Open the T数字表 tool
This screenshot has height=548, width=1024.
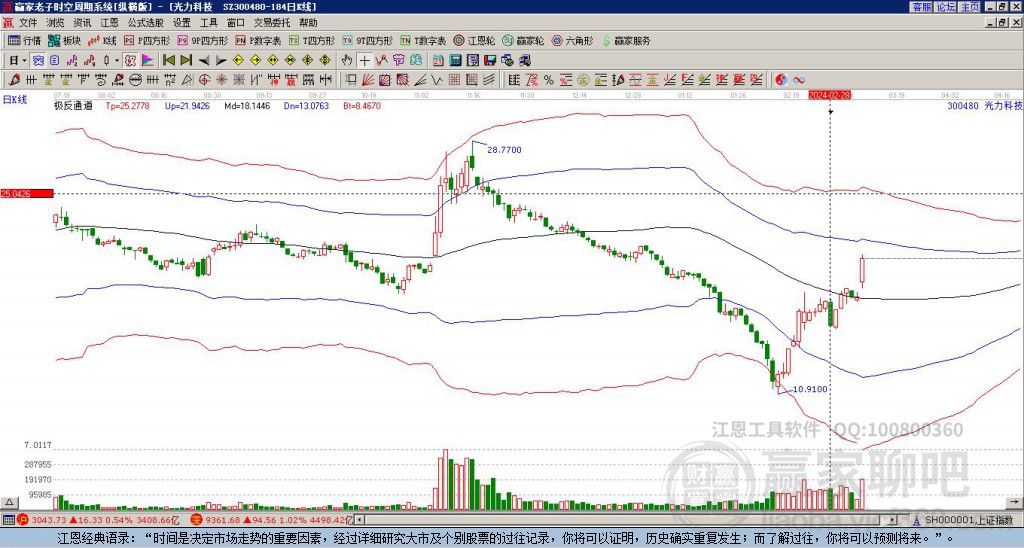[x=423, y=40]
